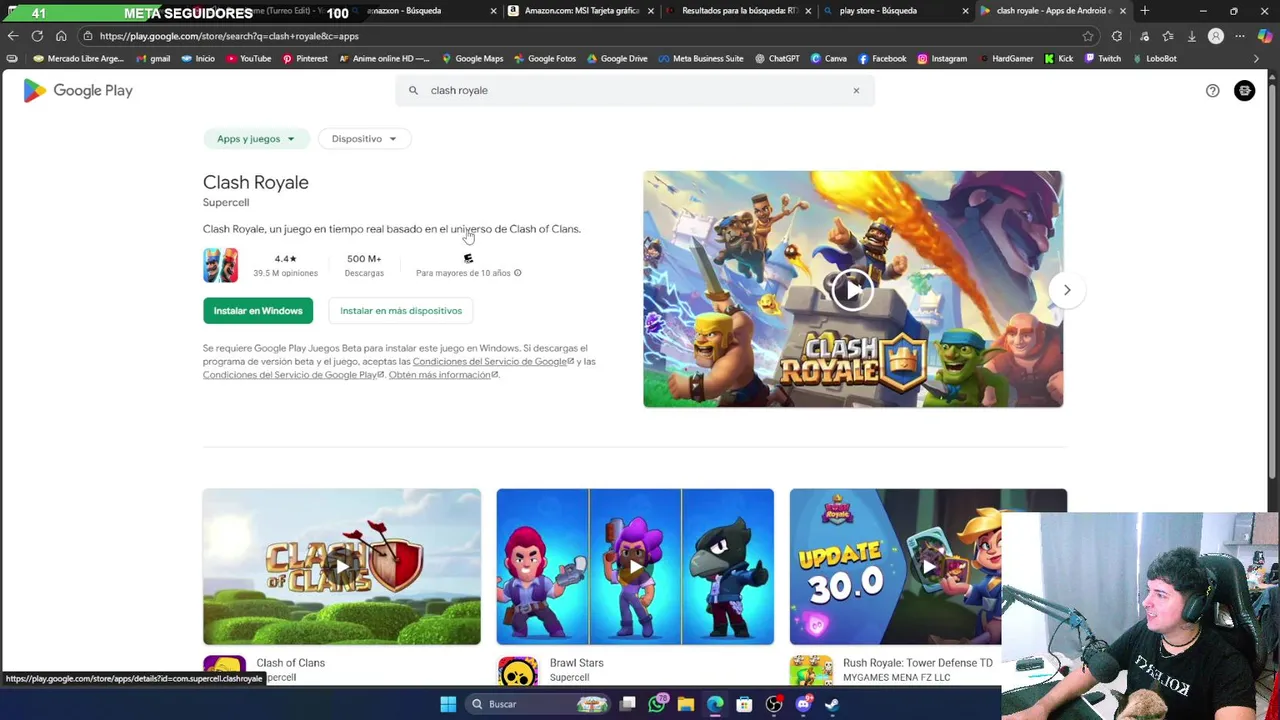Open Google Play help center icon
Screen dimensions: 1280x720
coord(1212,91)
